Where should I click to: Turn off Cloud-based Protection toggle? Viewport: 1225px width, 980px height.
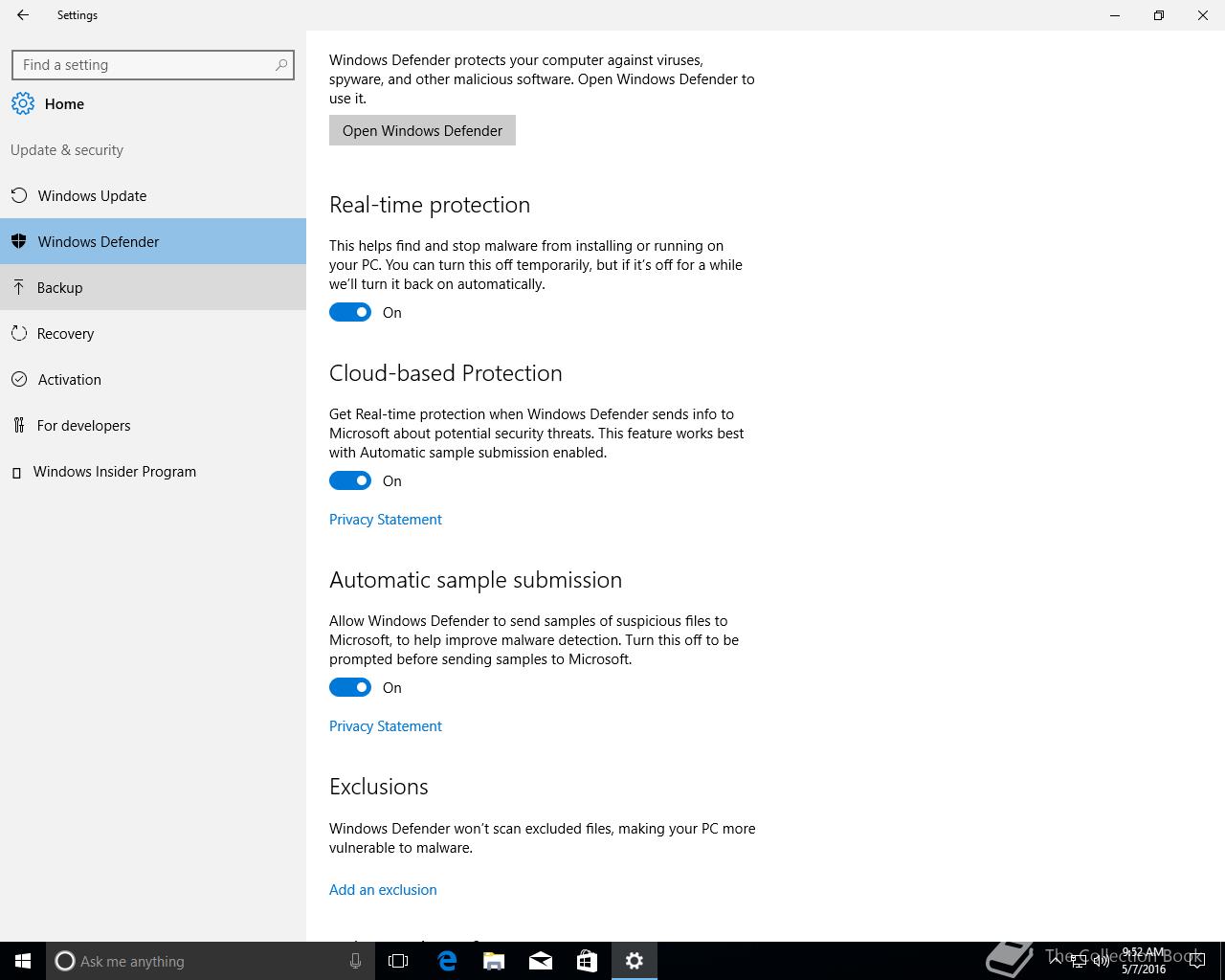pyautogui.click(x=350, y=480)
